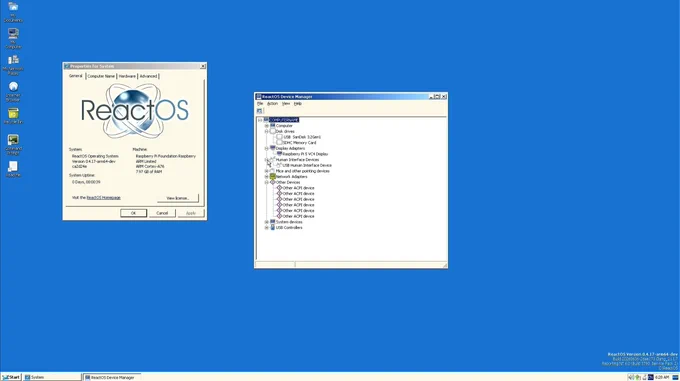The height and width of the screenshot is (381, 680).
Task: Open the View menu in Device Manager
Action: tap(286, 104)
